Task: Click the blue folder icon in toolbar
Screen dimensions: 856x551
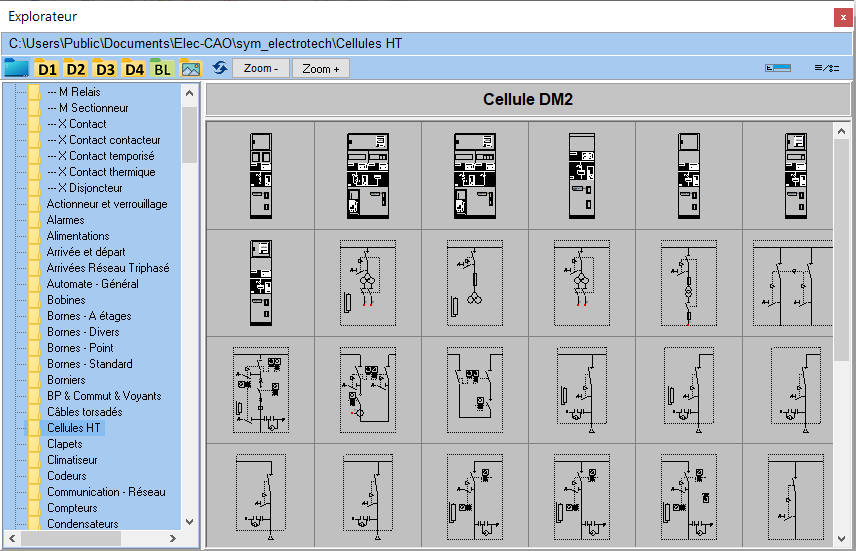Action: pos(16,68)
